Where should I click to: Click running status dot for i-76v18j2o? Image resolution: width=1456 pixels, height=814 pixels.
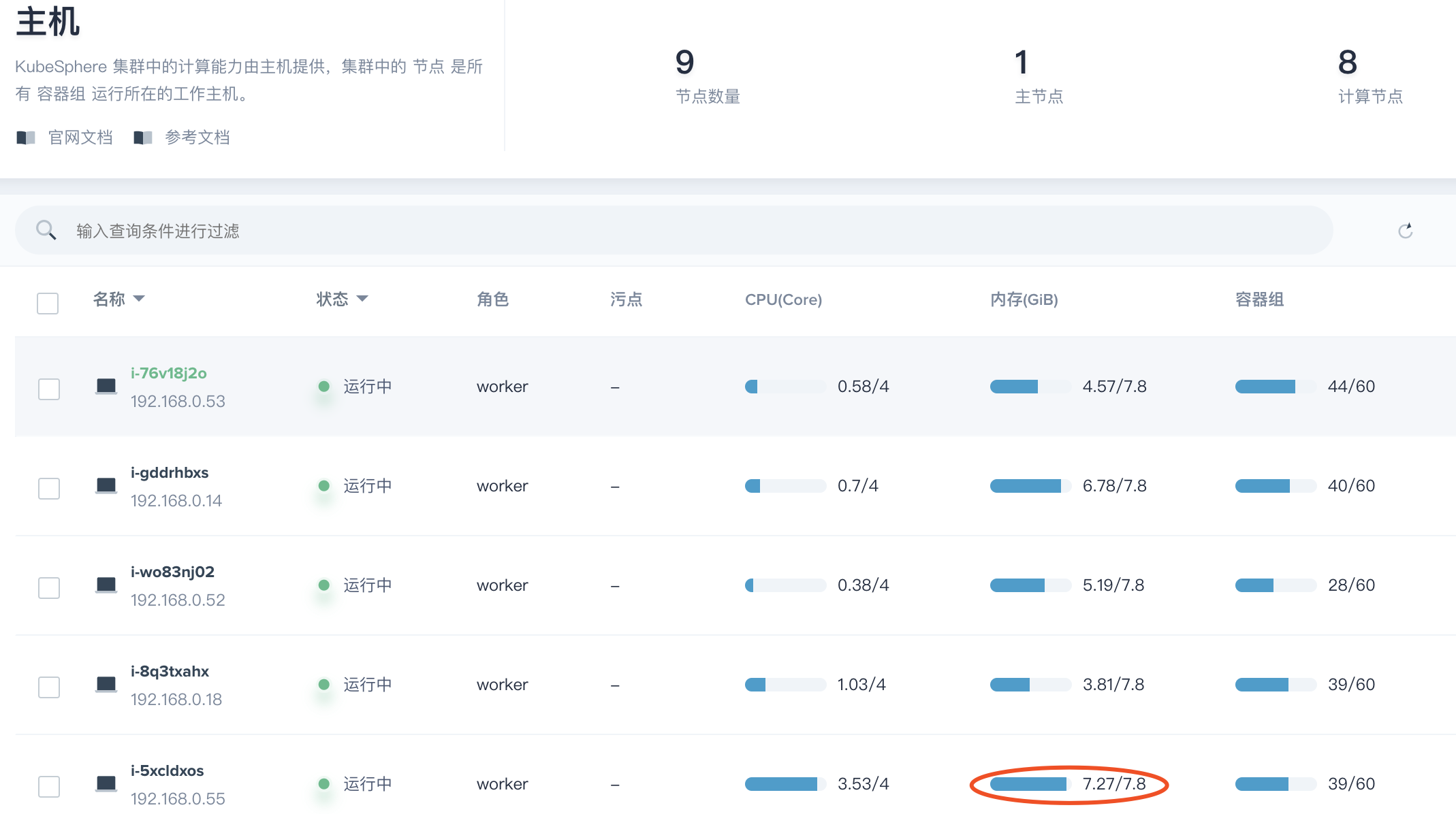(324, 387)
